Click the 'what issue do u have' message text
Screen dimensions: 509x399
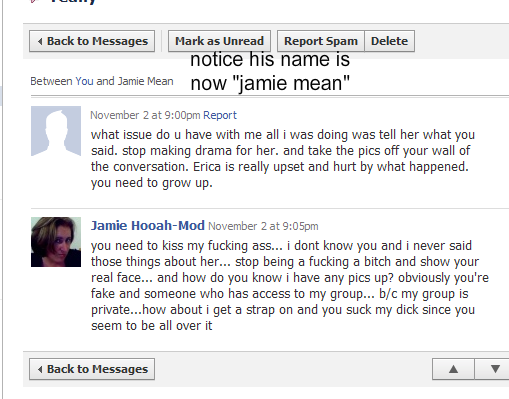(283, 159)
